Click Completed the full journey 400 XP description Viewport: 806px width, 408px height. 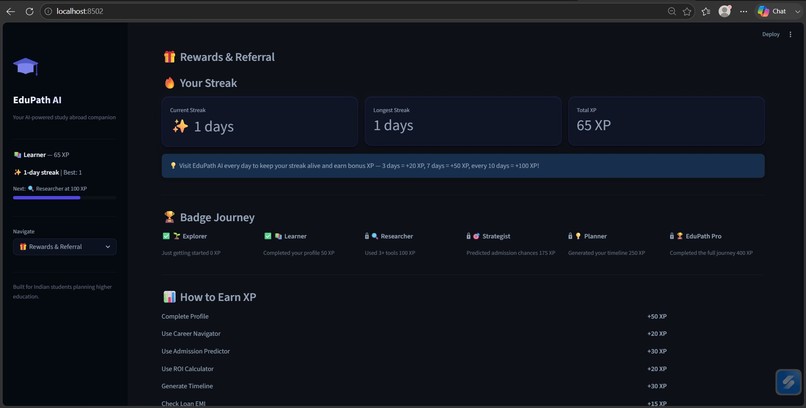pyautogui.click(x=711, y=253)
